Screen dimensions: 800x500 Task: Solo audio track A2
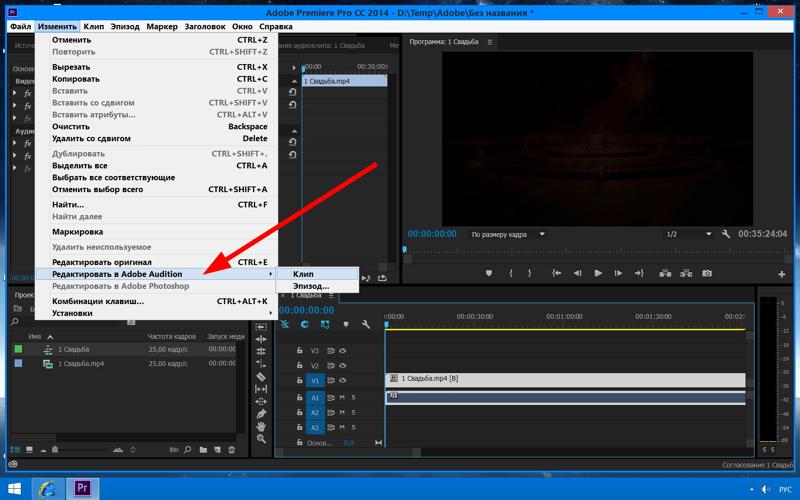[353, 412]
